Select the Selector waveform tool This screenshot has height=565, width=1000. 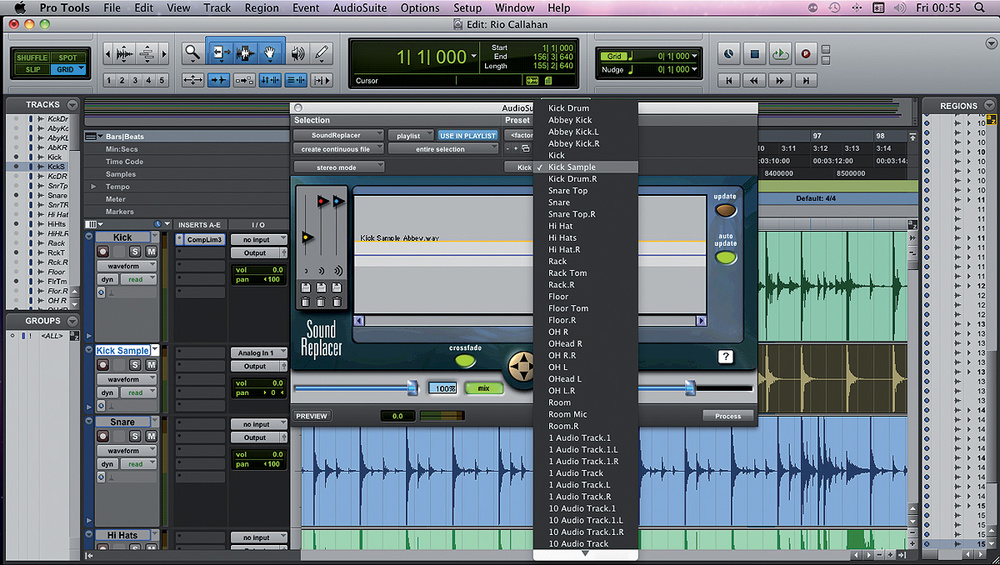(245, 54)
